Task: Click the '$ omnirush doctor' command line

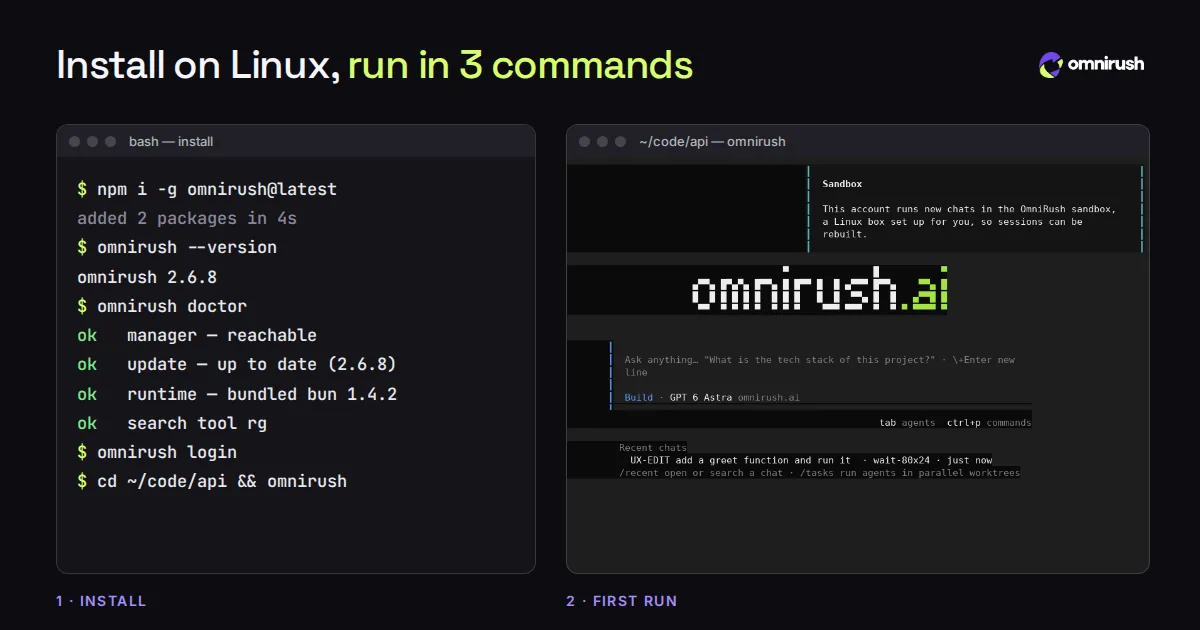Action: pyautogui.click(x=162, y=306)
